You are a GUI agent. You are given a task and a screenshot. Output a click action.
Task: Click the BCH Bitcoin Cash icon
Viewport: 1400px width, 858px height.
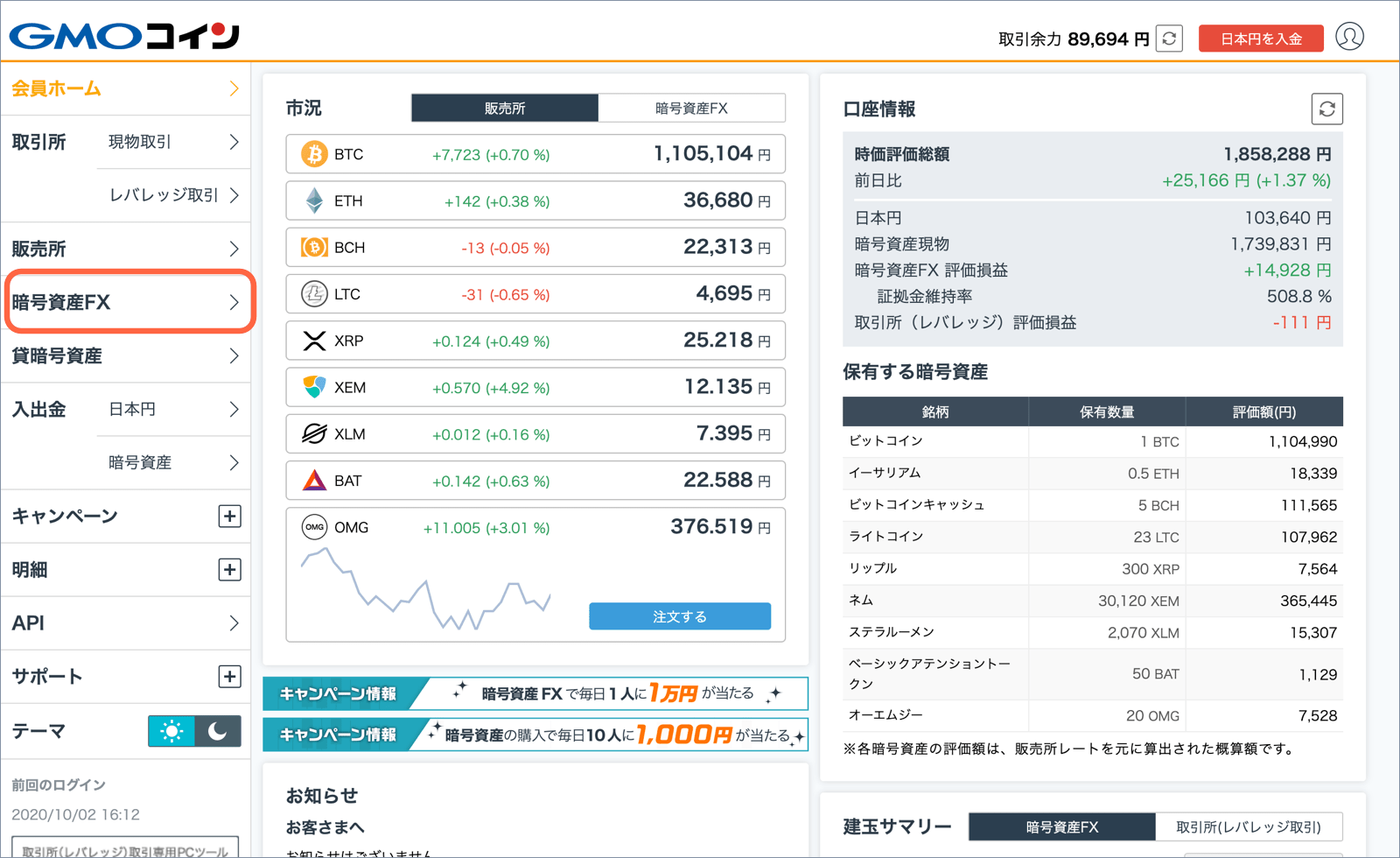pos(314,248)
